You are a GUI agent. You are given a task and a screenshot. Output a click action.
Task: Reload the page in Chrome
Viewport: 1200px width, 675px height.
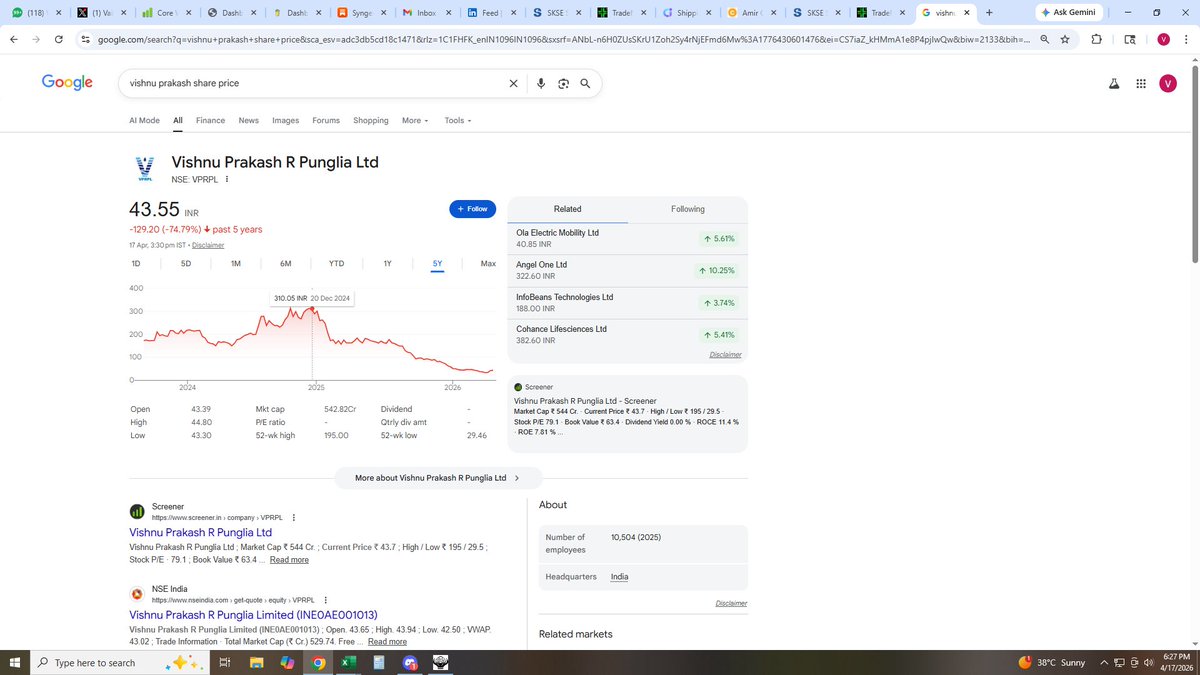pos(59,39)
